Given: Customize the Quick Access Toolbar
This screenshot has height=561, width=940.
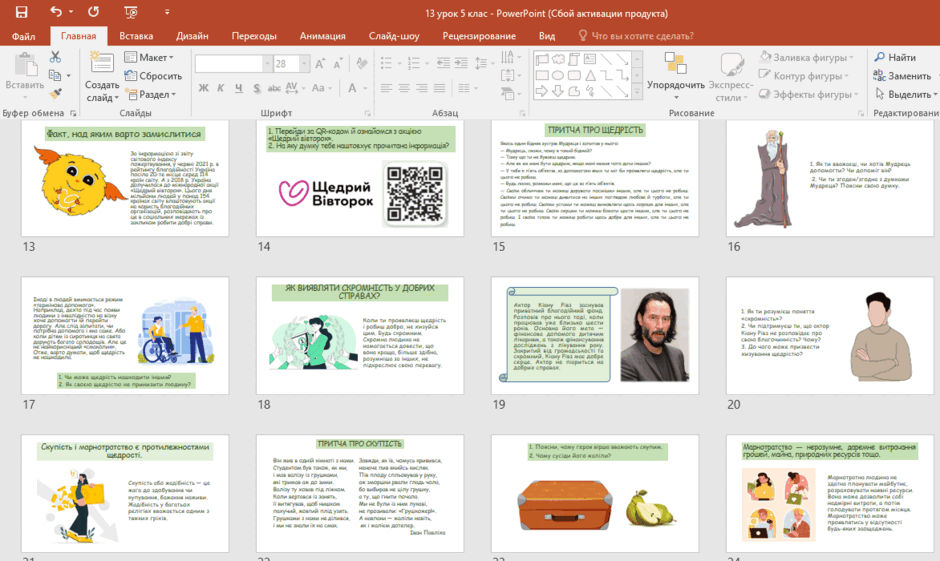Looking at the screenshot, I should coord(167,12).
